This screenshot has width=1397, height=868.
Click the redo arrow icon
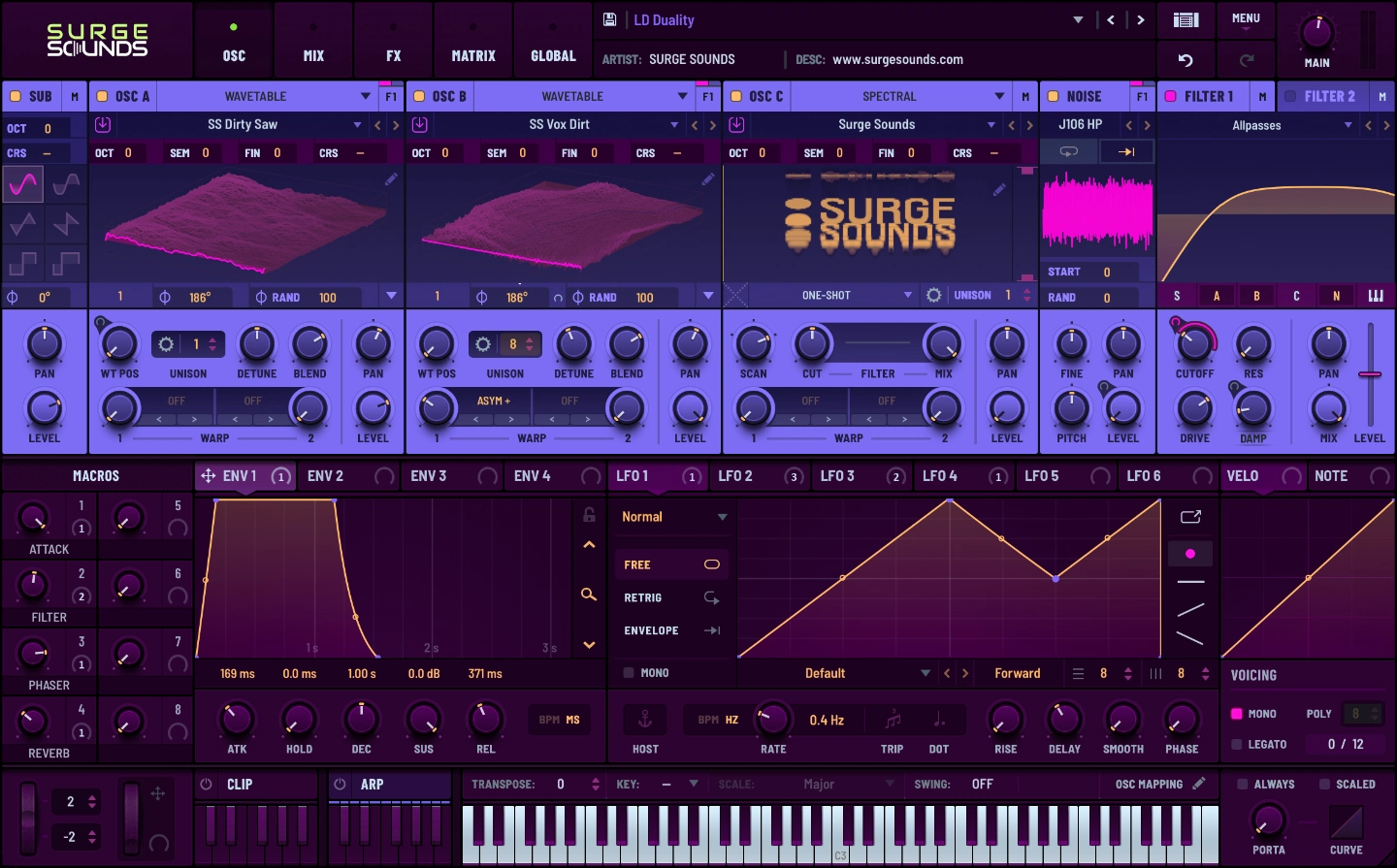click(x=1247, y=60)
